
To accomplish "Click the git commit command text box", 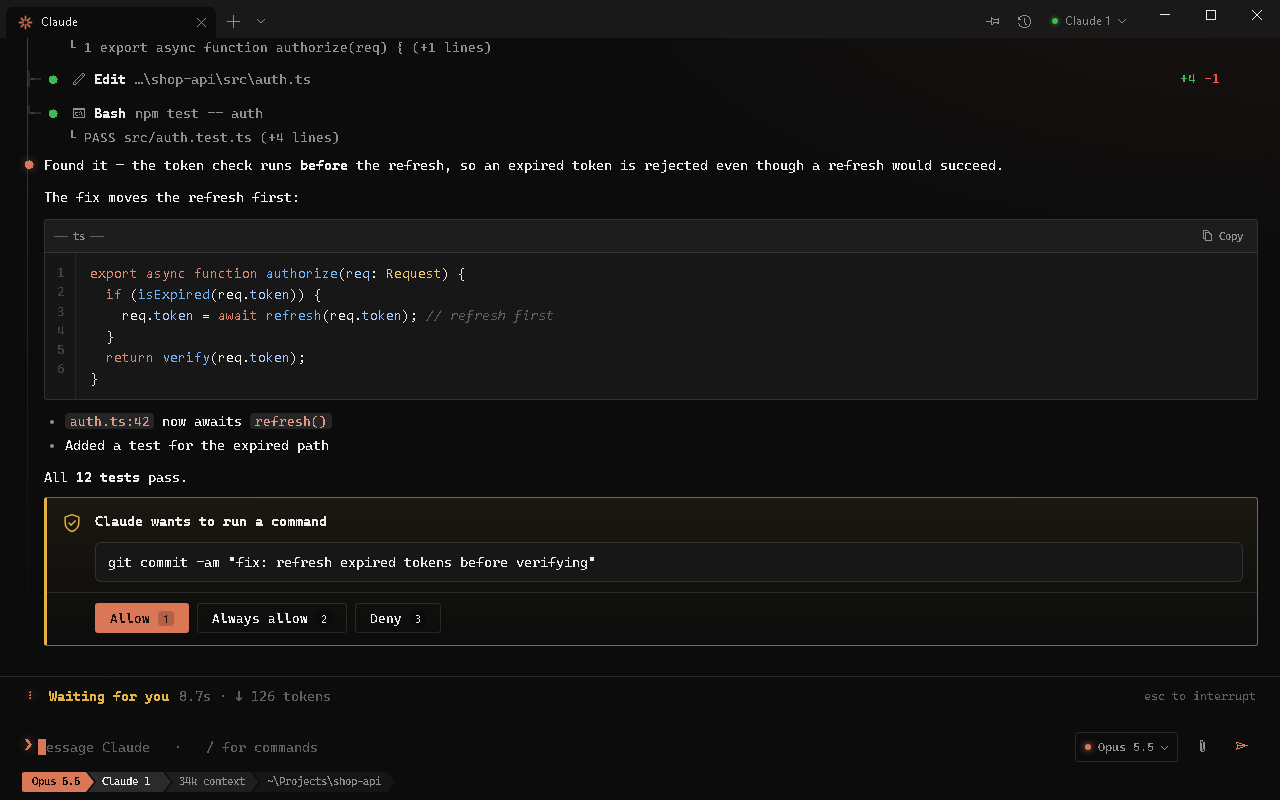I will [669, 562].
